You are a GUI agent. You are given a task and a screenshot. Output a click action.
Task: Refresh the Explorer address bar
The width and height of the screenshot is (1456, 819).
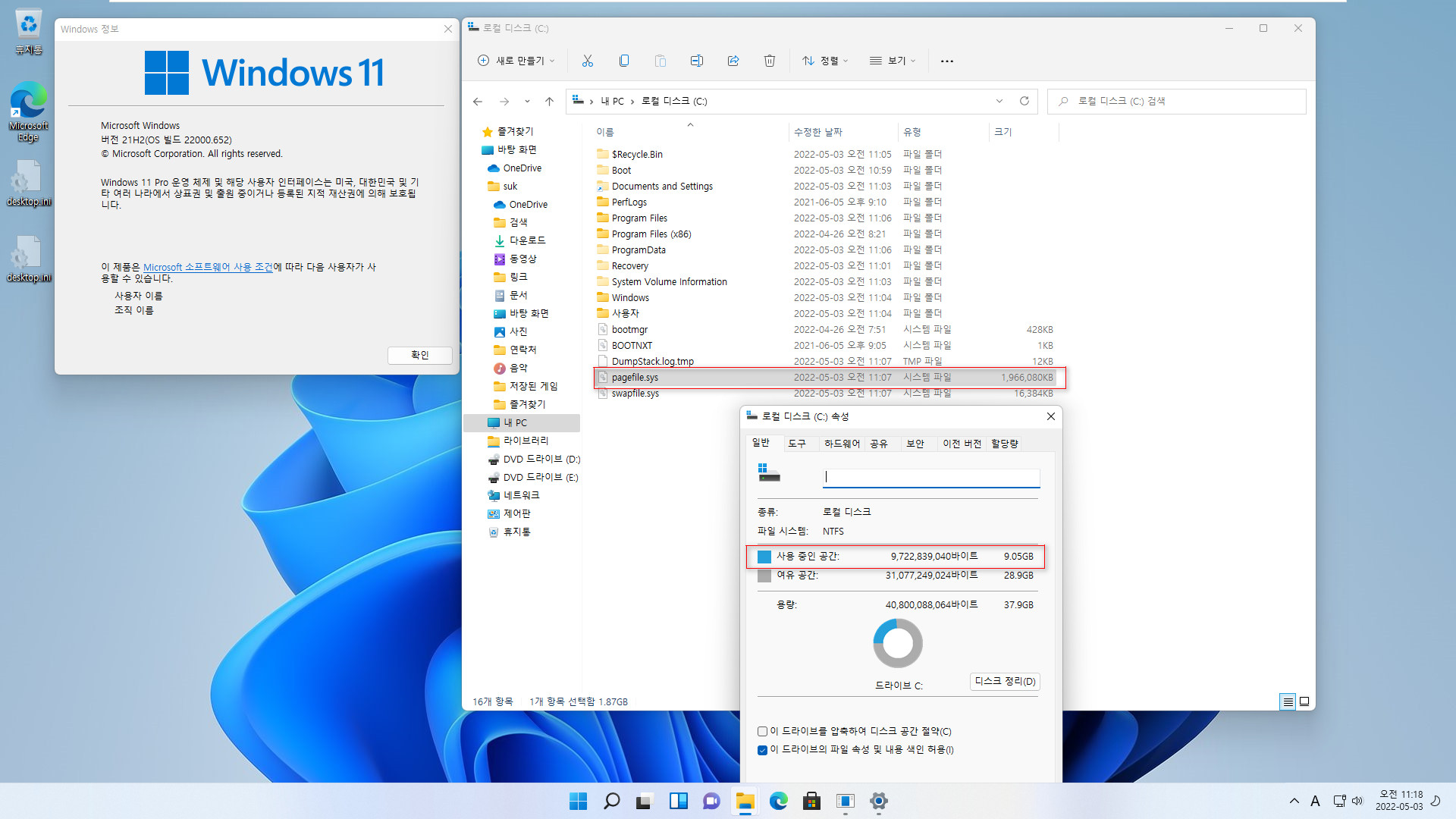coord(1024,101)
